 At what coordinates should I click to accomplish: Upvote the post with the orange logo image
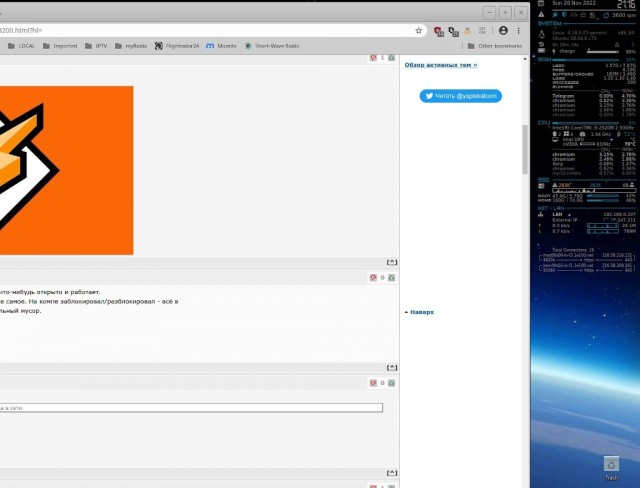(391, 58)
